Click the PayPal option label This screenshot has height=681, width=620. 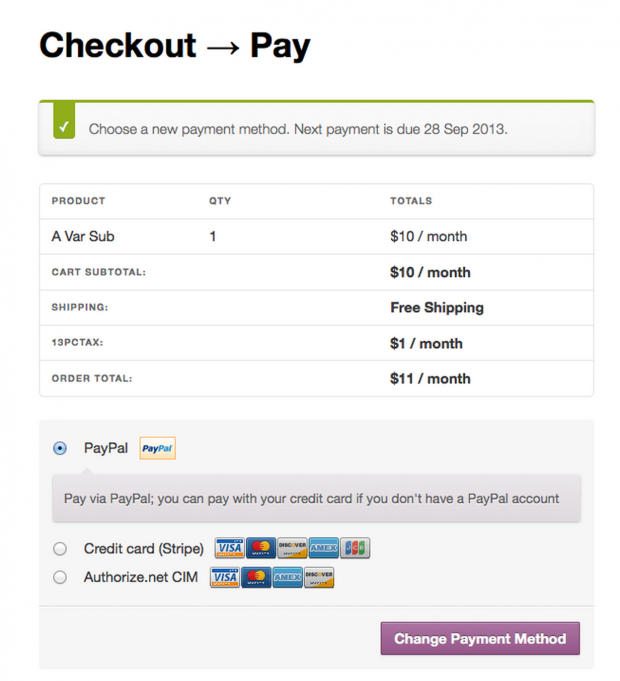point(106,448)
